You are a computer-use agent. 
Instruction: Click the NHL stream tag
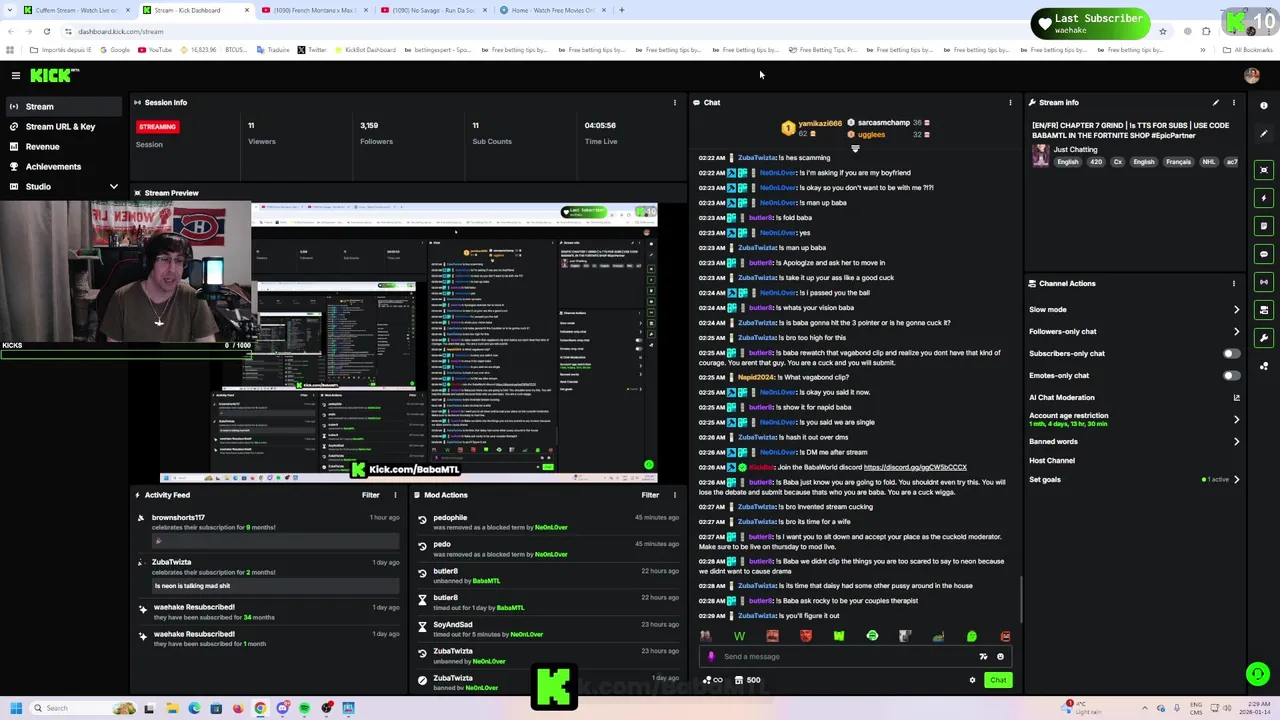point(1208,162)
